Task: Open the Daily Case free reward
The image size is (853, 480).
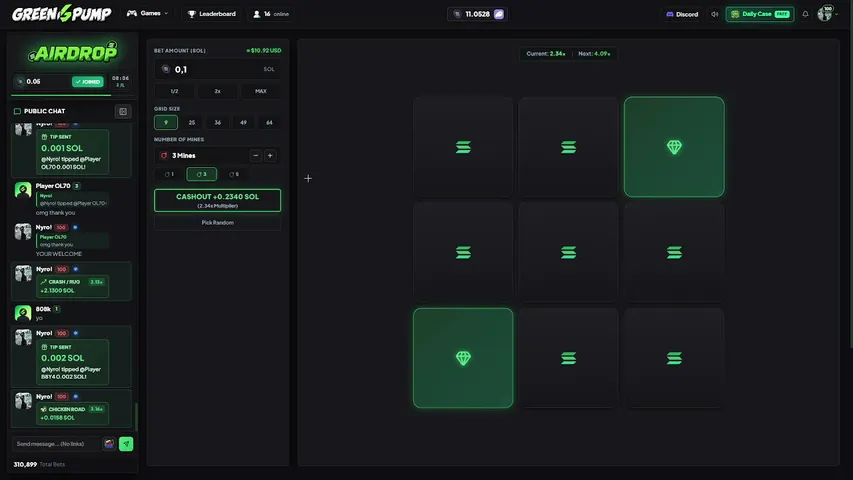Action: (759, 14)
